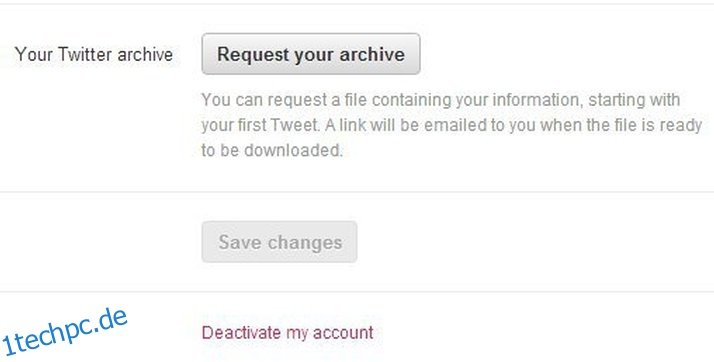Click the divider line above Save changes
The width and height of the screenshot is (714, 362).
click(357, 192)
